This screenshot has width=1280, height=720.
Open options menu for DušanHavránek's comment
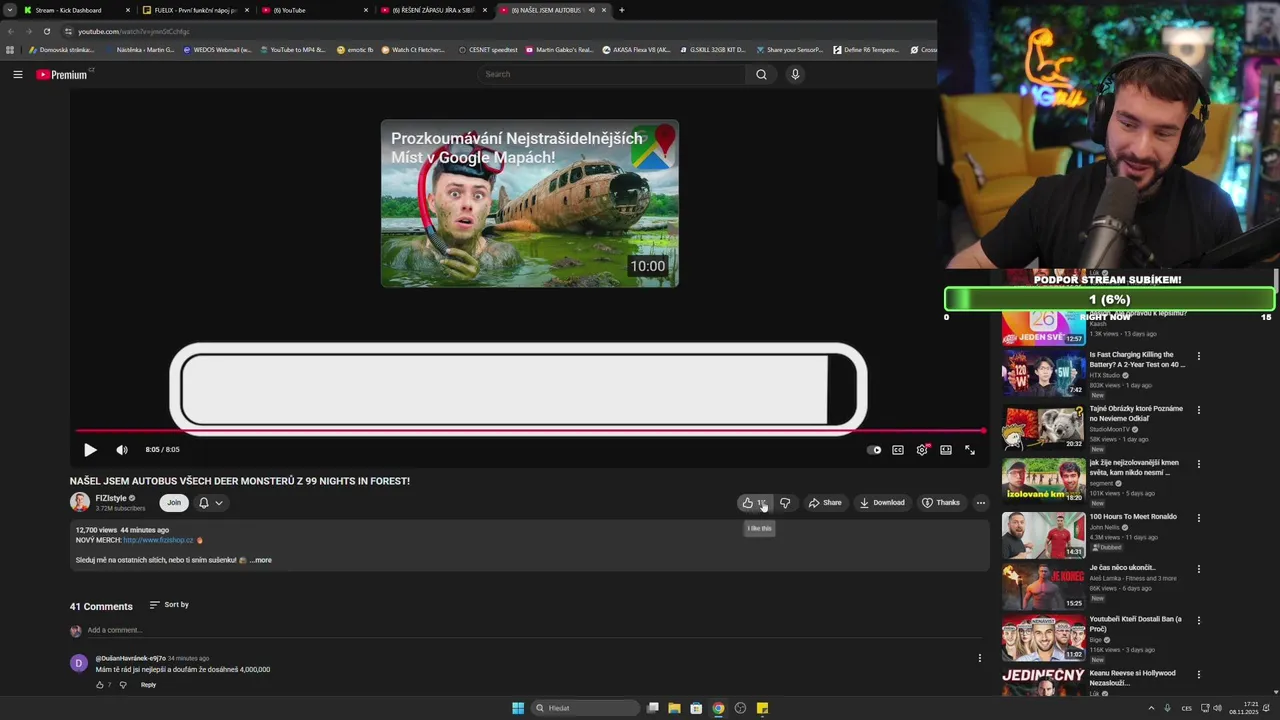click(x=979, y=658)
